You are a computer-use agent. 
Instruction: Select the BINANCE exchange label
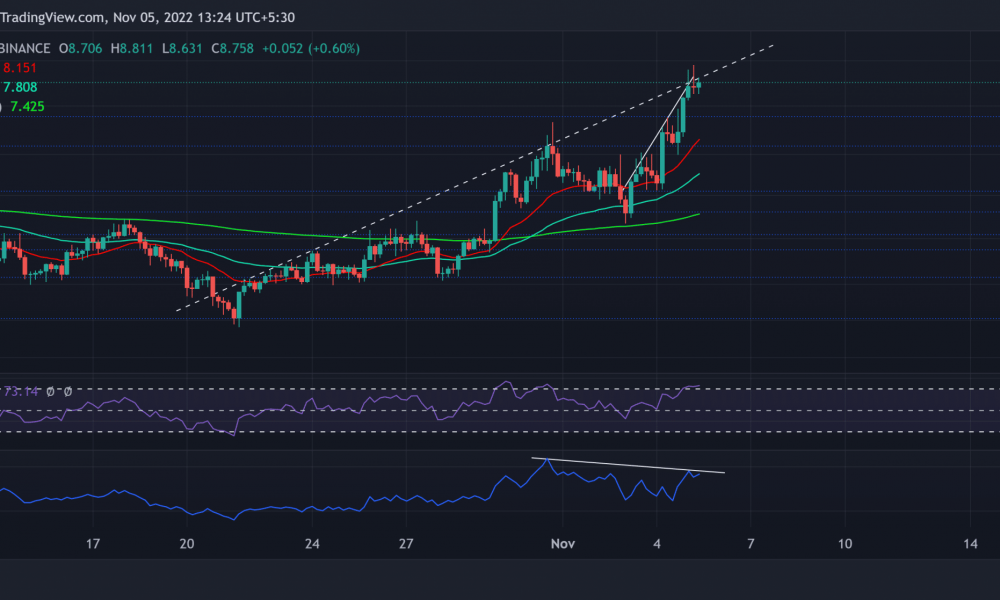[x=25, y=48]
